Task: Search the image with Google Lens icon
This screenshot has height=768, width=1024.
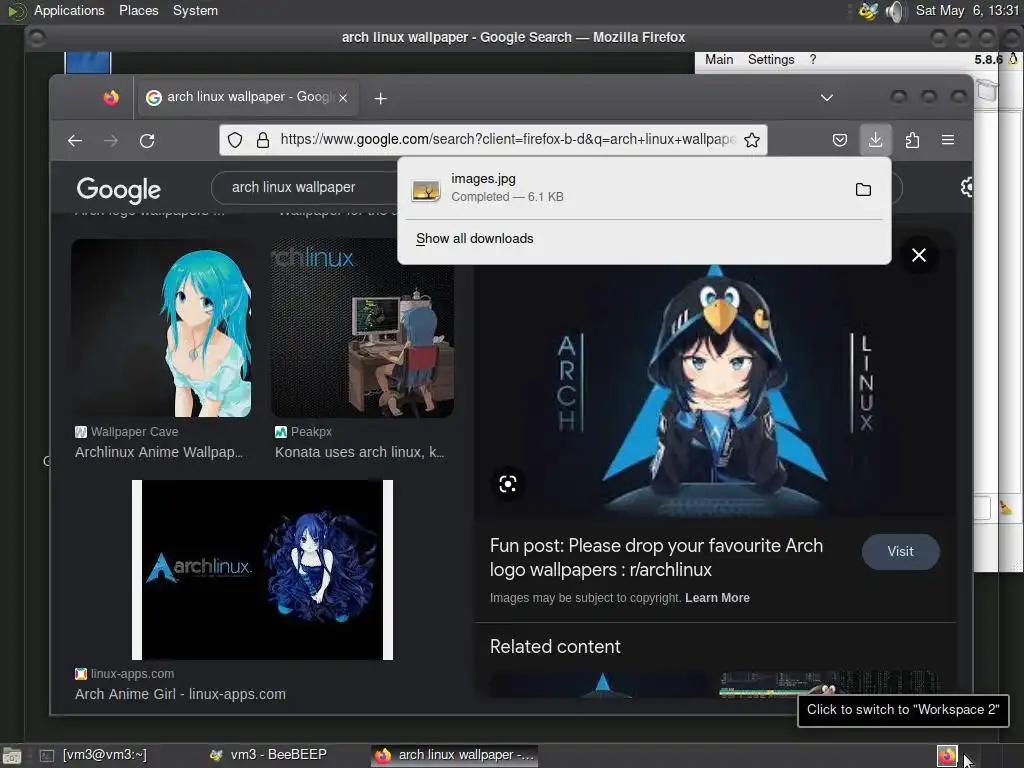Action: pos(507,483)
